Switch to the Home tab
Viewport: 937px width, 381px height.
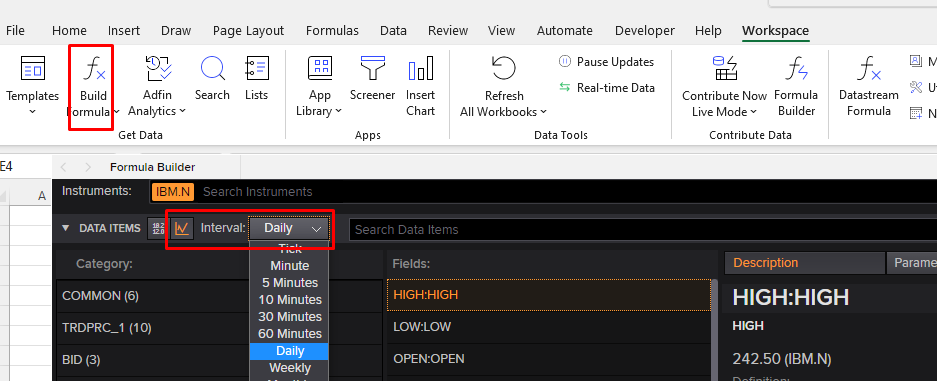(69, 30)
